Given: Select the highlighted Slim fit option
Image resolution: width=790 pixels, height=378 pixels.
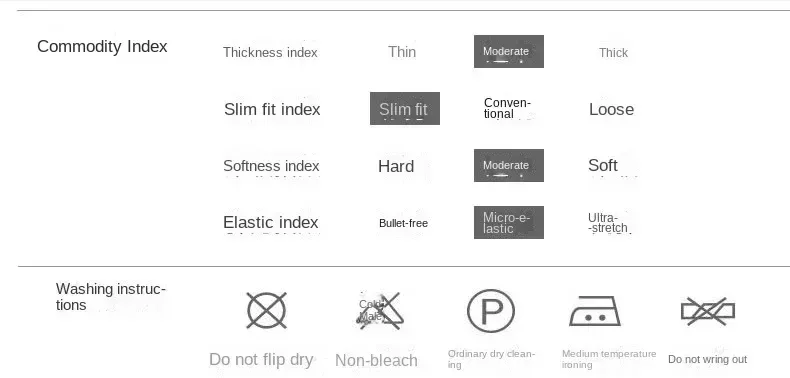Looking at the screenshot, I should point(405,108).
